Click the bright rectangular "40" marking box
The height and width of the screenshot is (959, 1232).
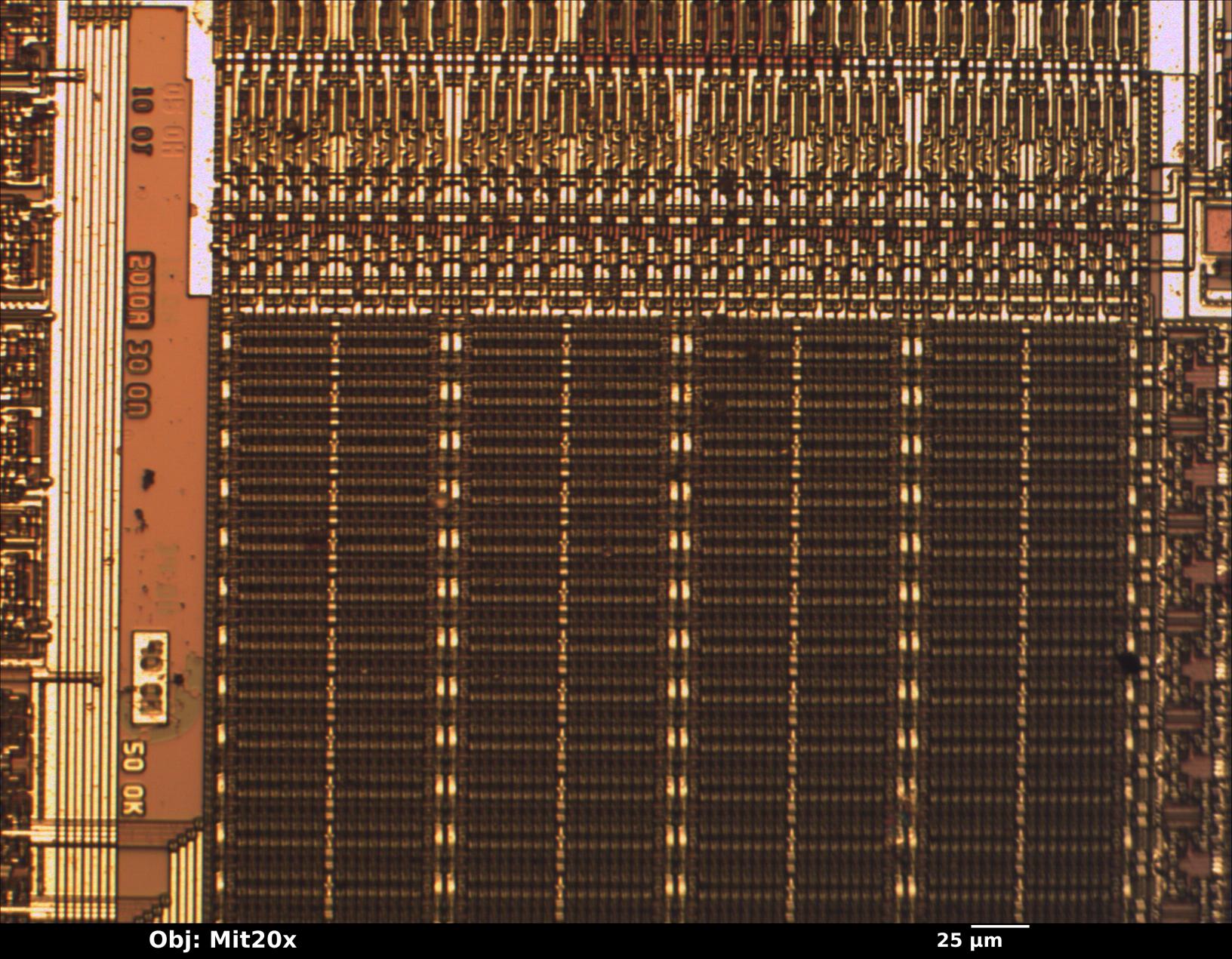point(150,677)
